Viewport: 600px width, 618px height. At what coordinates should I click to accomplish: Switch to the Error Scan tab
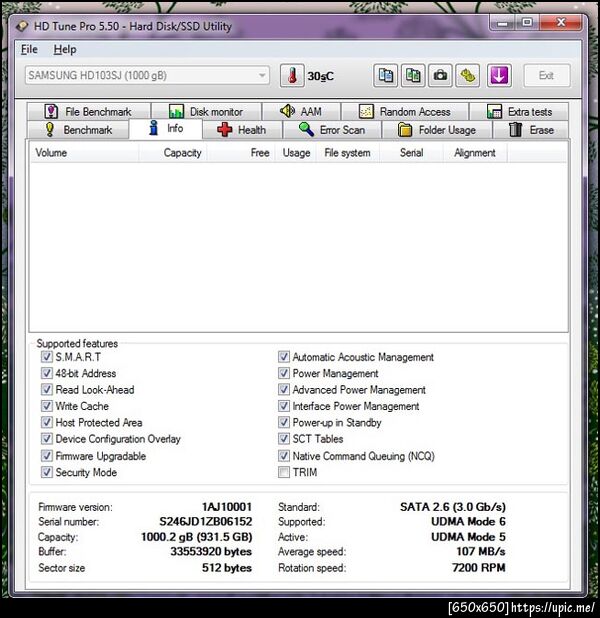pos(332,130)
